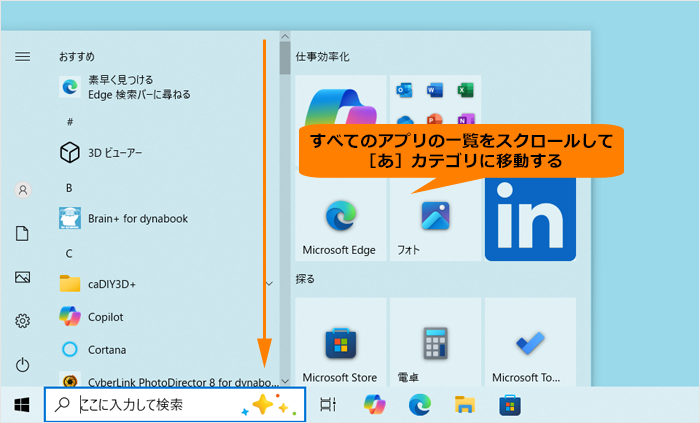Open the hamburger menu in Start
The image size is (700, 423).
coord(23,57)
